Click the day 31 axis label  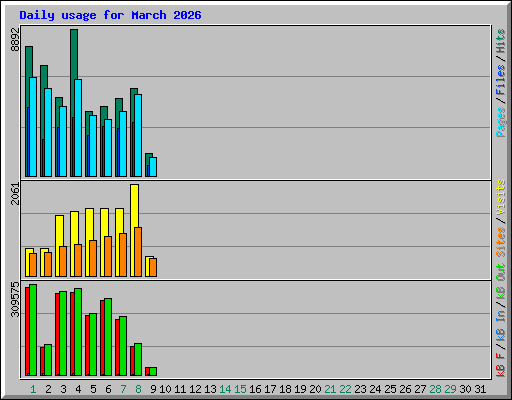tap(480, 389)
